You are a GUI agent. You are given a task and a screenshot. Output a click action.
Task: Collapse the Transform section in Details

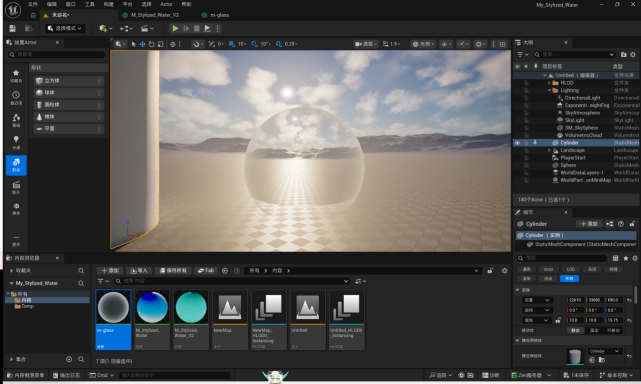[x=518, y=290]
